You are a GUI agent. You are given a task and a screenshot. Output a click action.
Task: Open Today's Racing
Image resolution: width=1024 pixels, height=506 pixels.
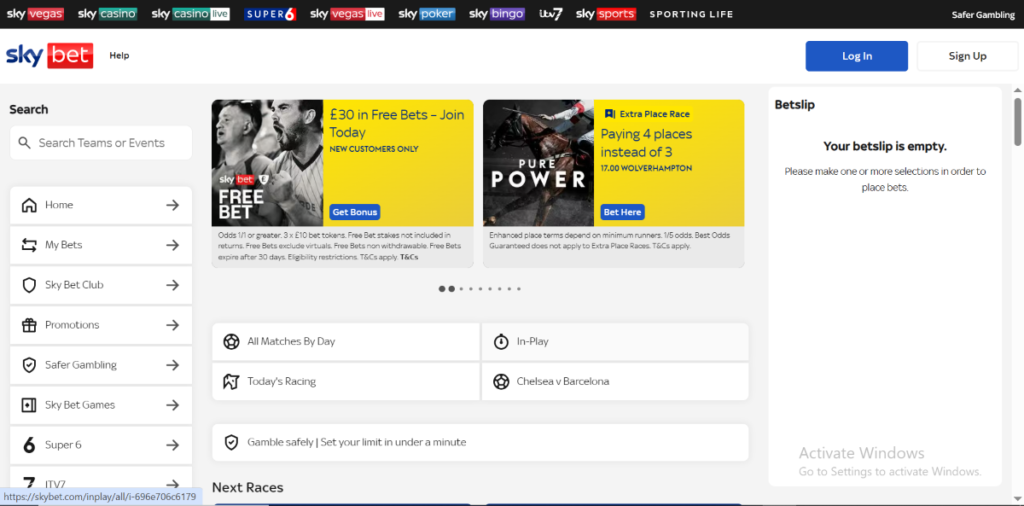[345, 381]
